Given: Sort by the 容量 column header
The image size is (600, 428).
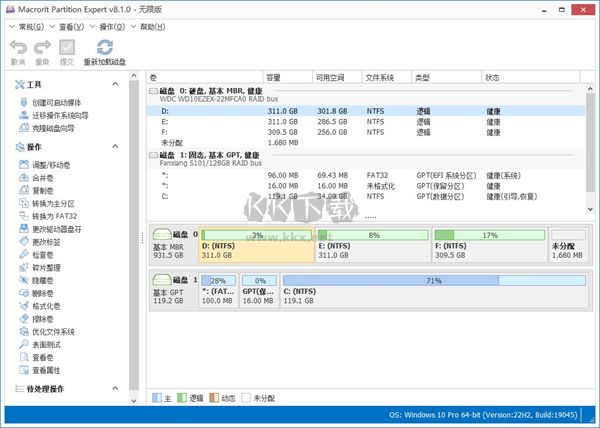Looking at the screenshot, I should click(288, 78).
